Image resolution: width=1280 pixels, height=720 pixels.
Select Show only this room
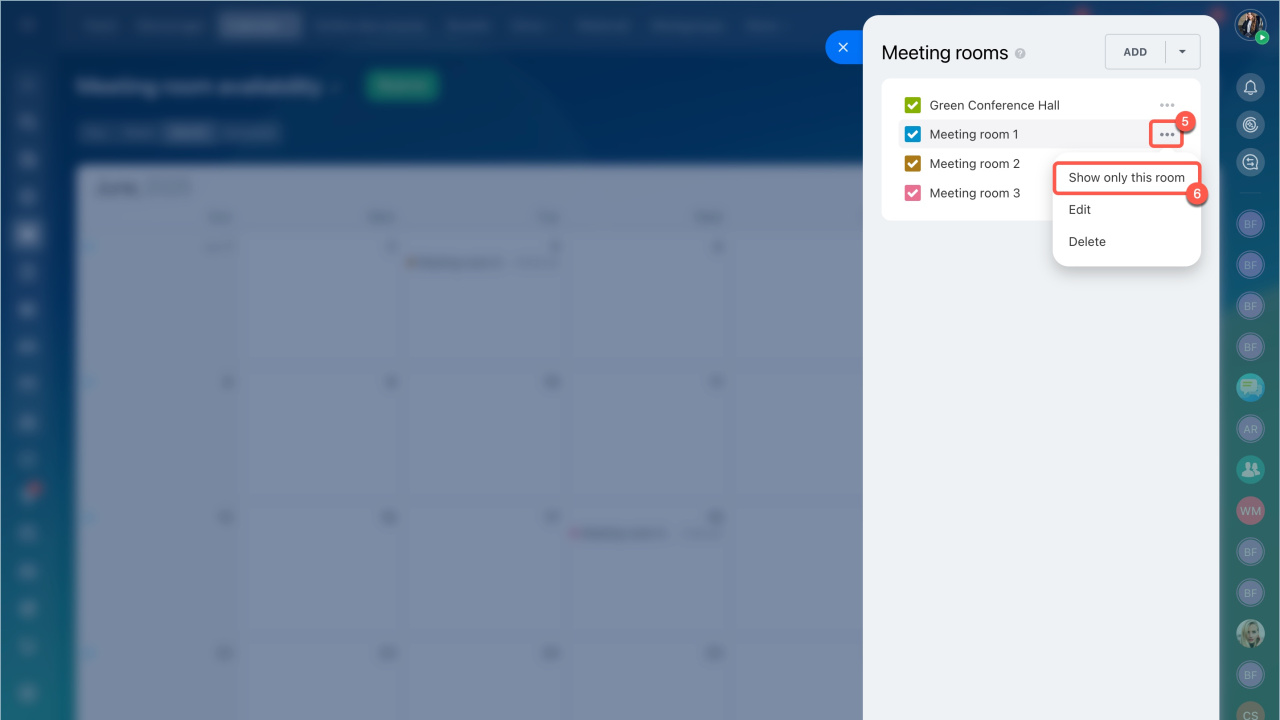pyautogui.click(x=1126, y=178)
